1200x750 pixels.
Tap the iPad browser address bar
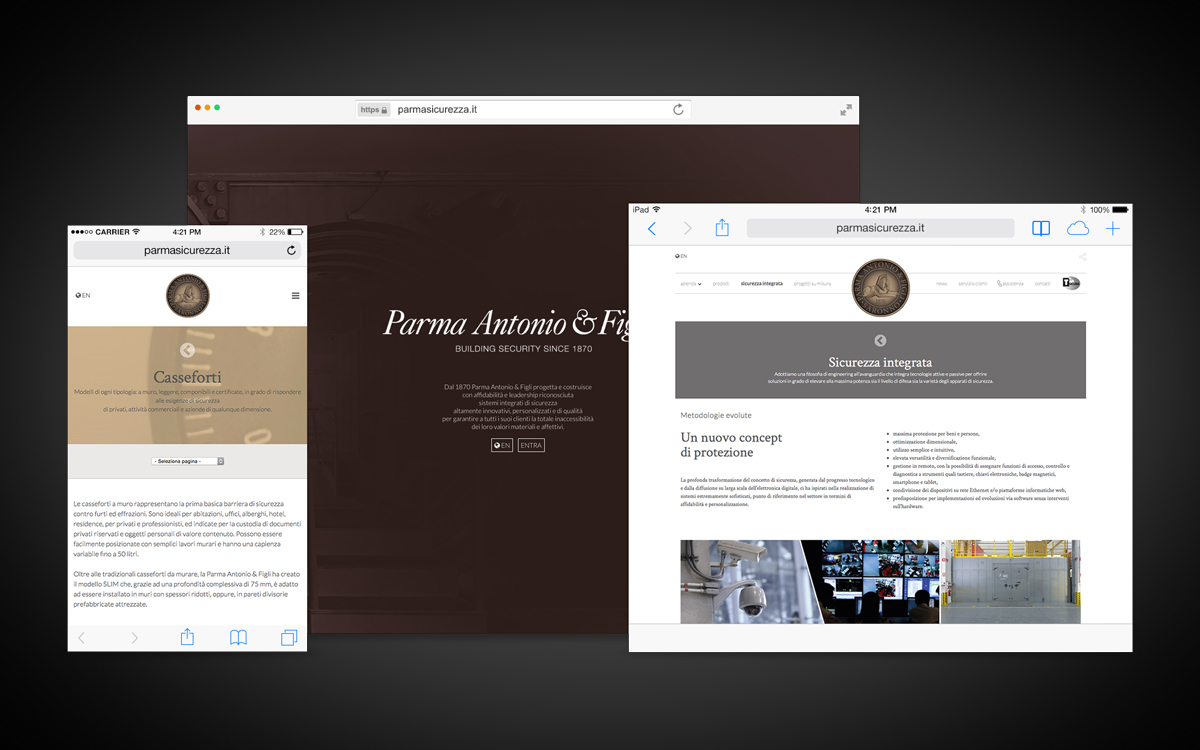pos(880,228)
